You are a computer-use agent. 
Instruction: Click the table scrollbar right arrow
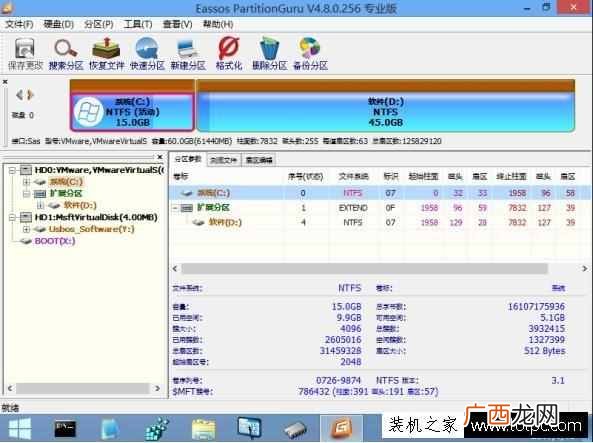click(x=584, y=269)
